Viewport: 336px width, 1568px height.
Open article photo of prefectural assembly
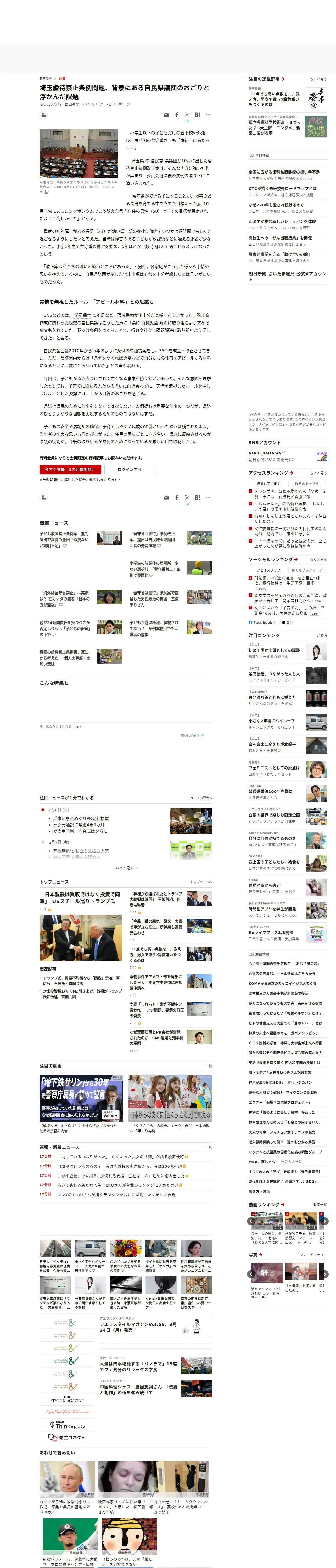coord(79,153)
